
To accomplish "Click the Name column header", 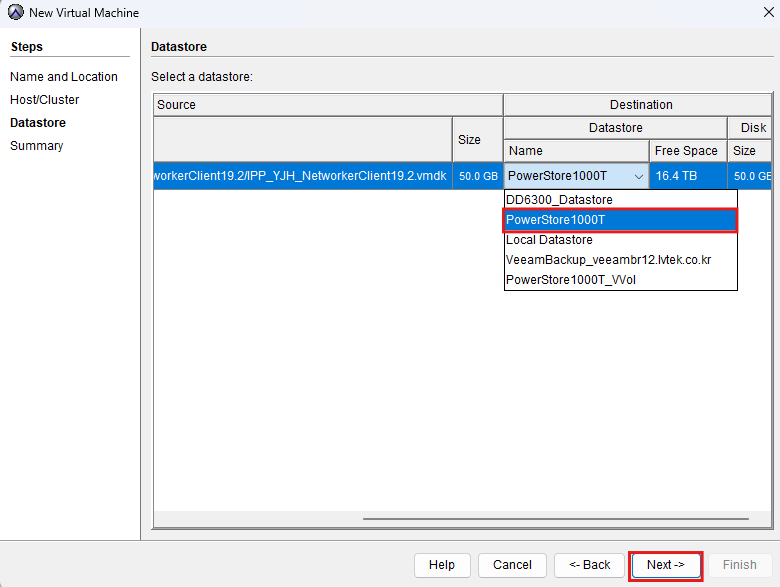I will click(577, 151).
